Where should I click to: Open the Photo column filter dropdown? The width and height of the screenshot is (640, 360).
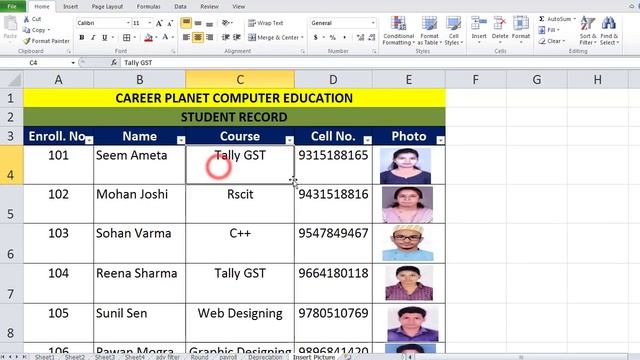pyautogui.click(x=440, y=140)
